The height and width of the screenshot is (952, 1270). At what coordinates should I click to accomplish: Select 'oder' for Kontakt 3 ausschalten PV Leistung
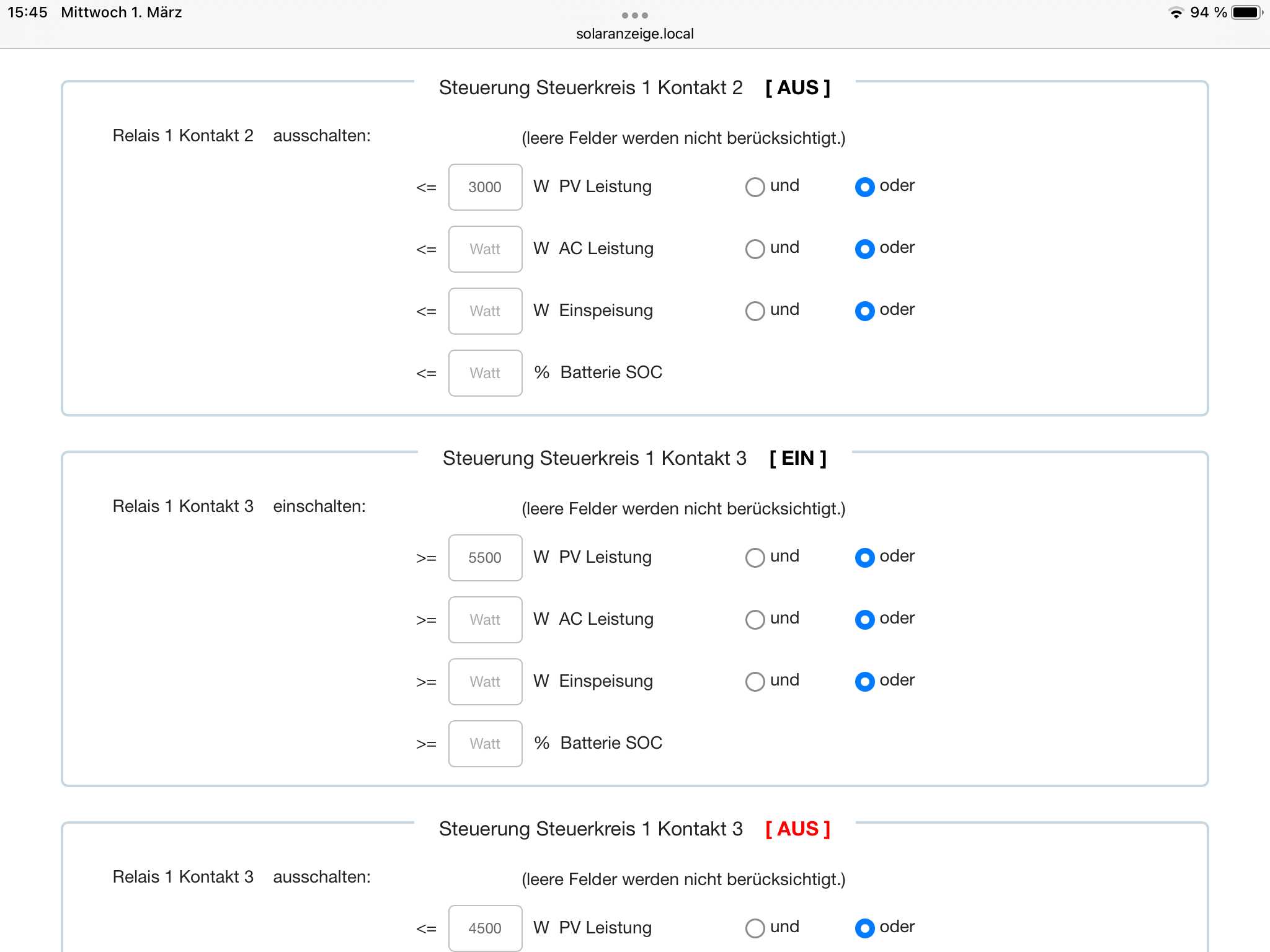(x=864, y=928)
